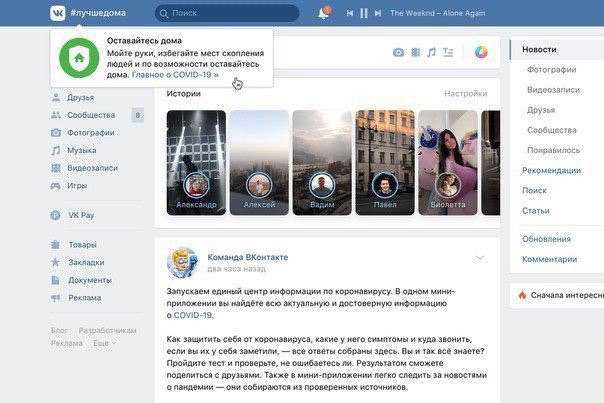
Task: Open Игры in left sidebar
Action: tap(77, 186)
